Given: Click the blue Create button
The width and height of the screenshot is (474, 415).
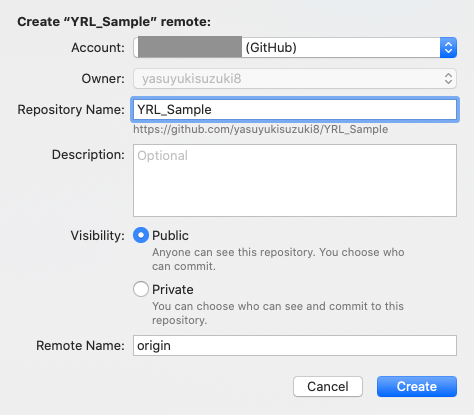Looking at the screenshot, I should pyautogui.click(x=417, y=387).
